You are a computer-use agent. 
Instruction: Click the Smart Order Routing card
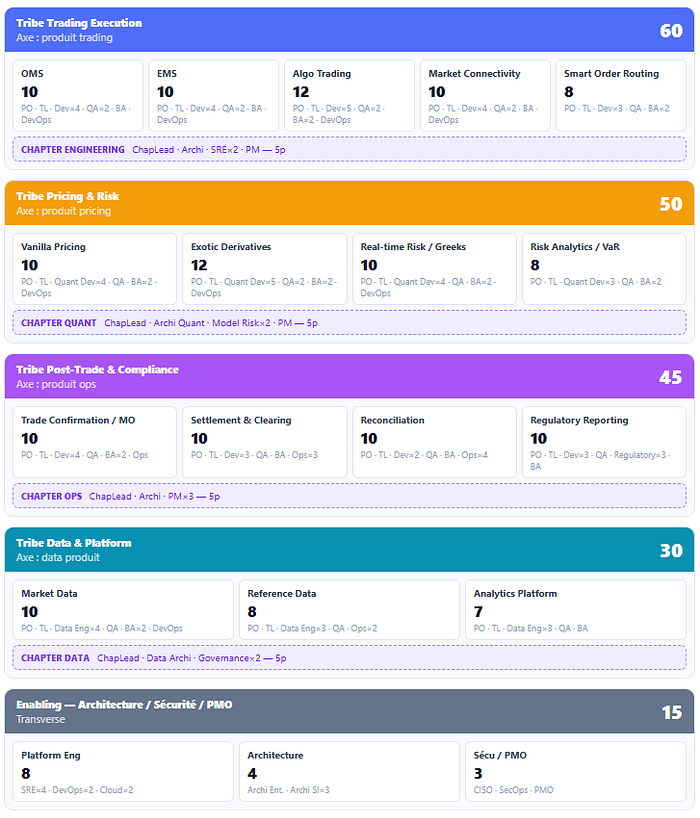click(x=621, y=95)
